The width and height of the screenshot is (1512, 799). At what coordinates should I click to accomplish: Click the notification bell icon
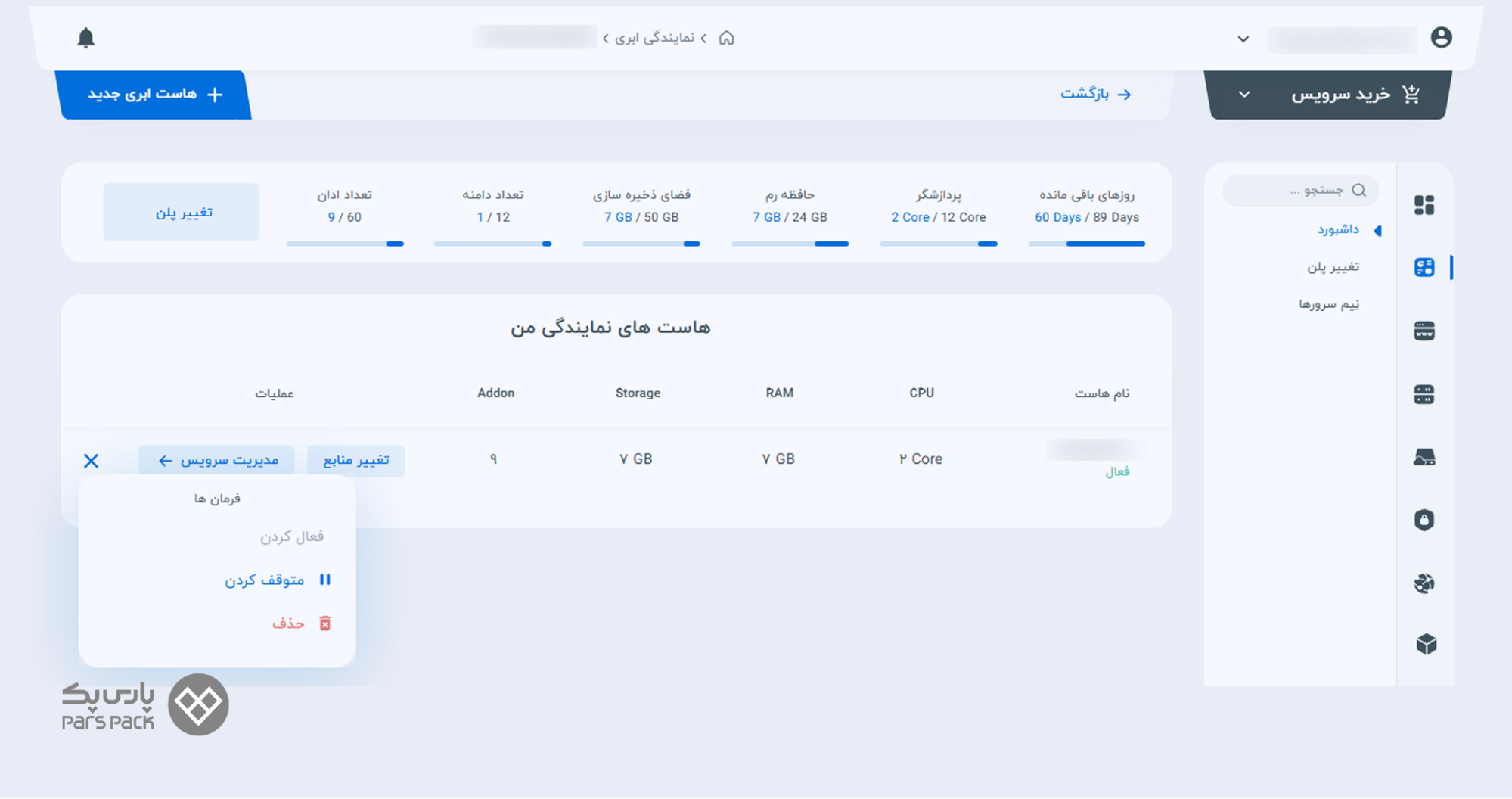[x=86, y=38]
